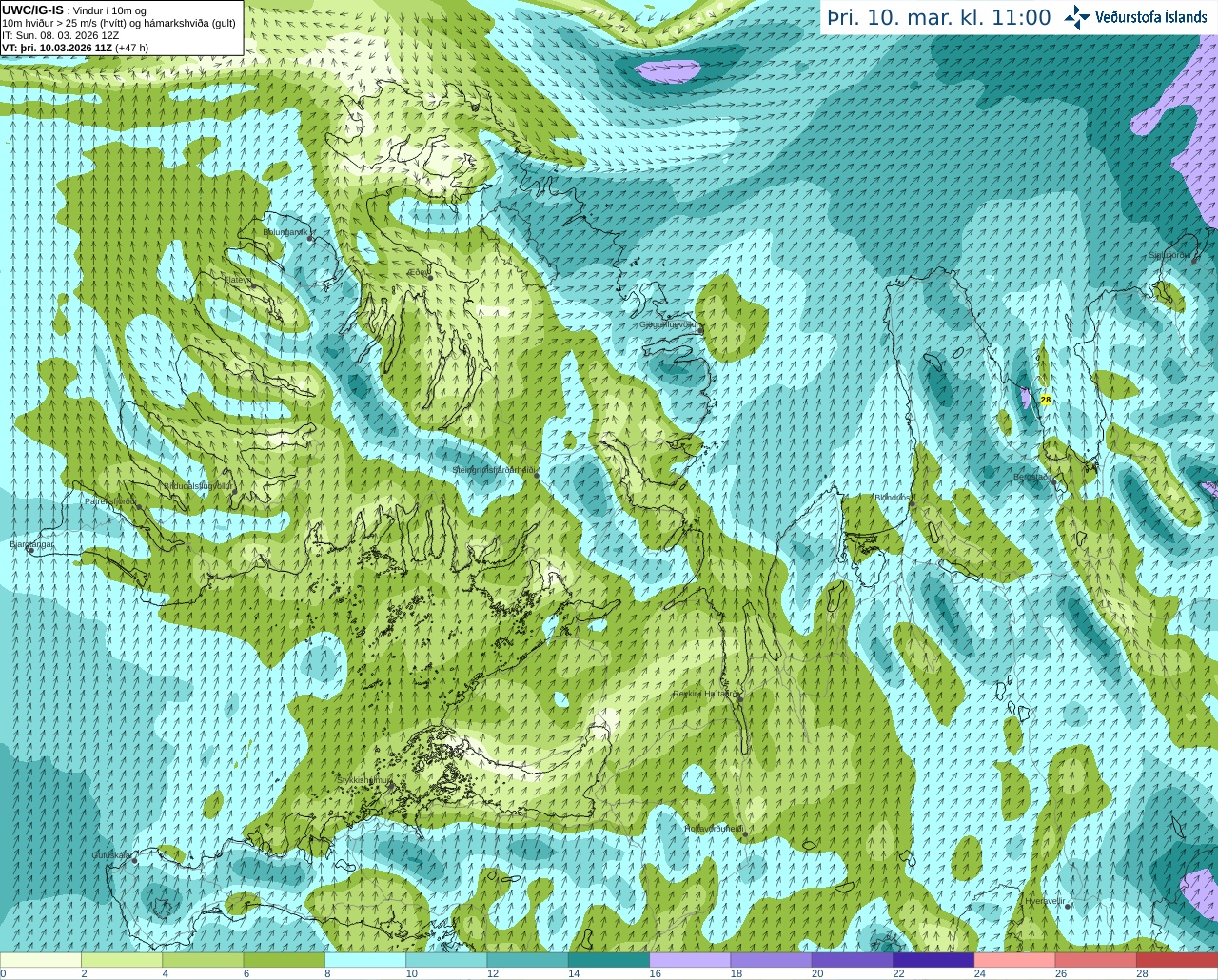Click the 0–2 m/s pale yellow legend swatch

pos(41,960)
